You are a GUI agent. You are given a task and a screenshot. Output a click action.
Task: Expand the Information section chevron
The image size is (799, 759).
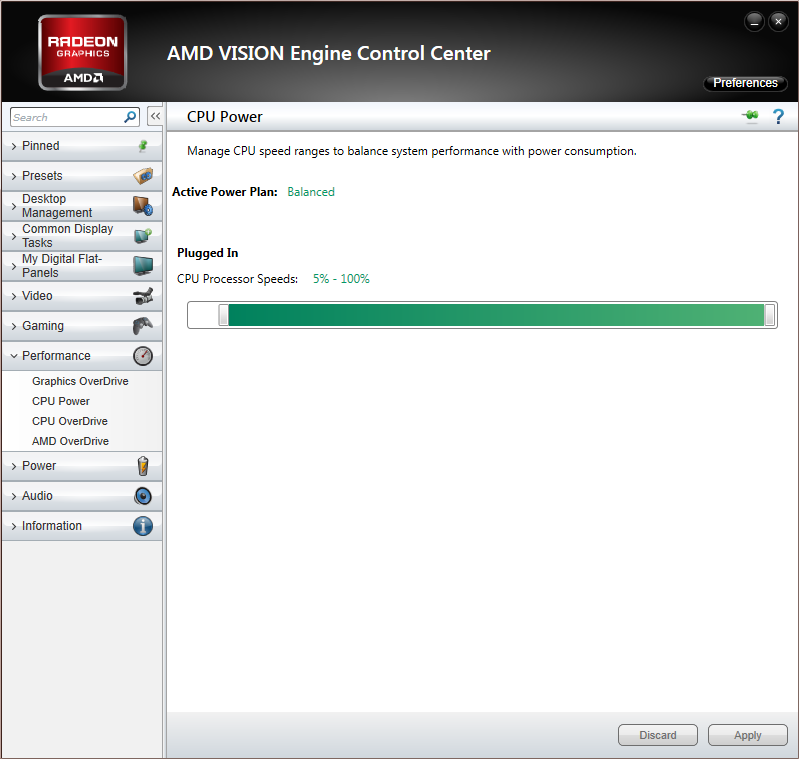[x=14, y=527]
